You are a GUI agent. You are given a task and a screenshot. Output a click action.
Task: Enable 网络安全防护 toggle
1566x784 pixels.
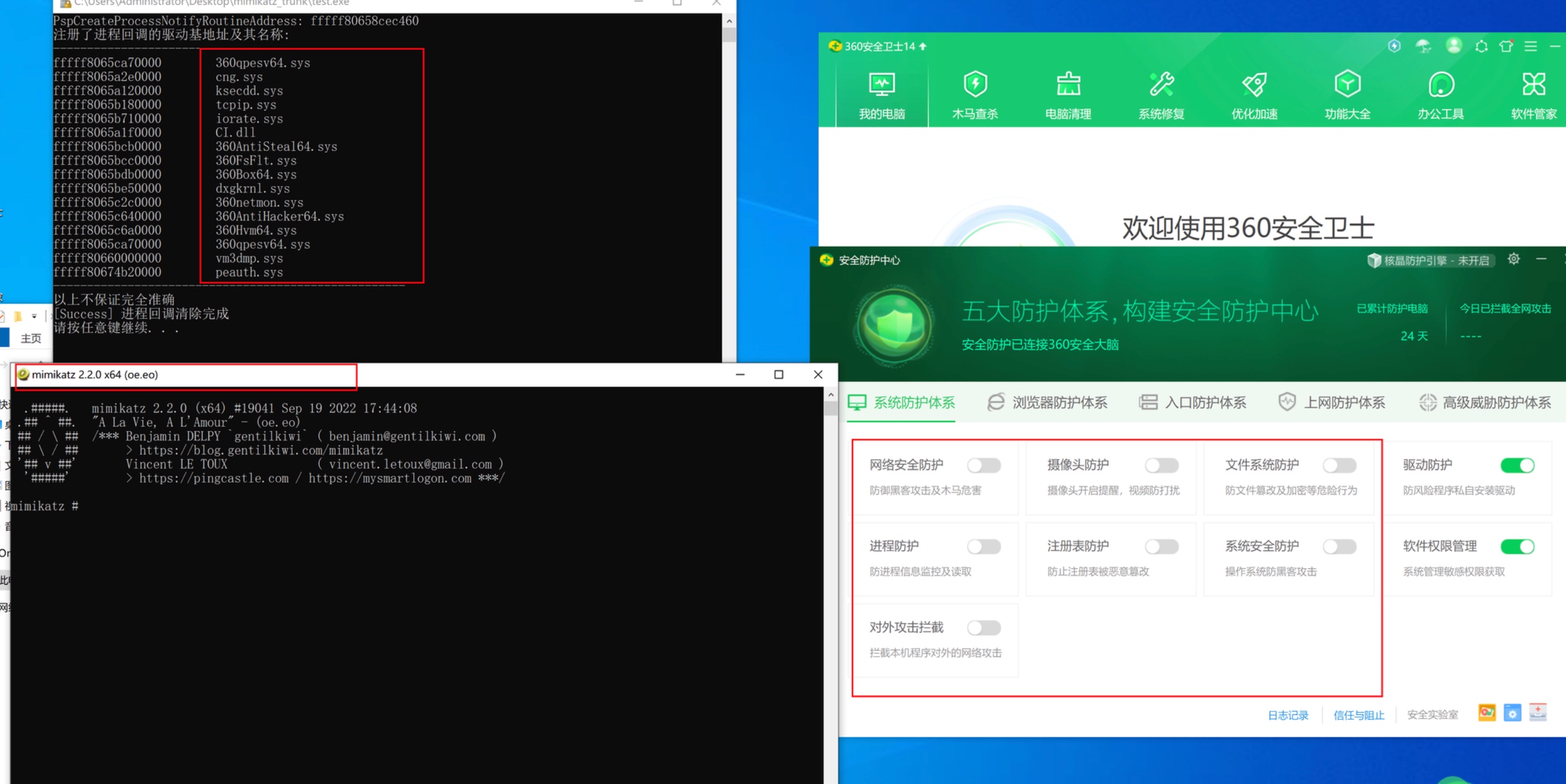click(x=984, y=465)
